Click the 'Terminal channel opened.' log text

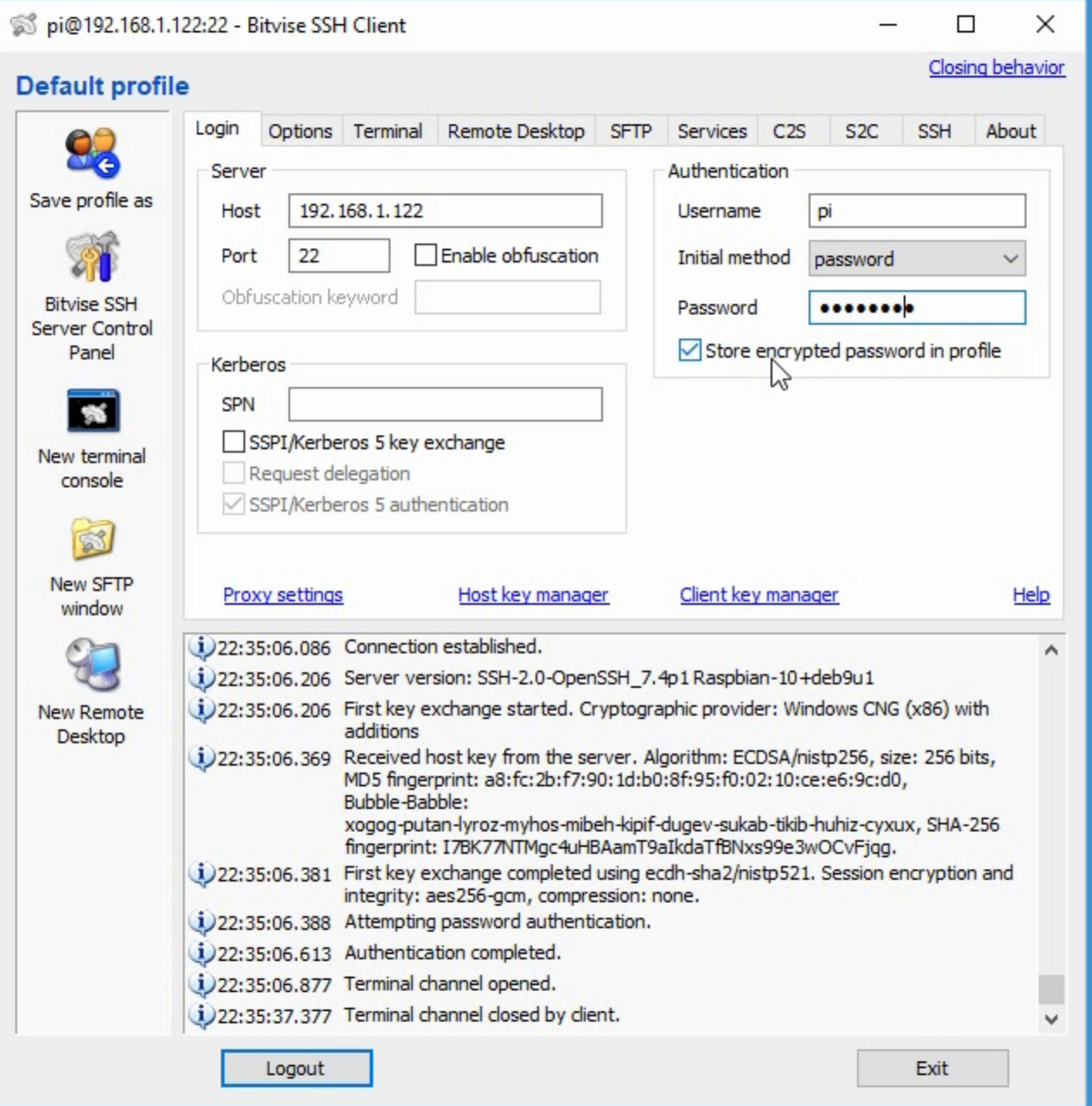coord(450,983)
